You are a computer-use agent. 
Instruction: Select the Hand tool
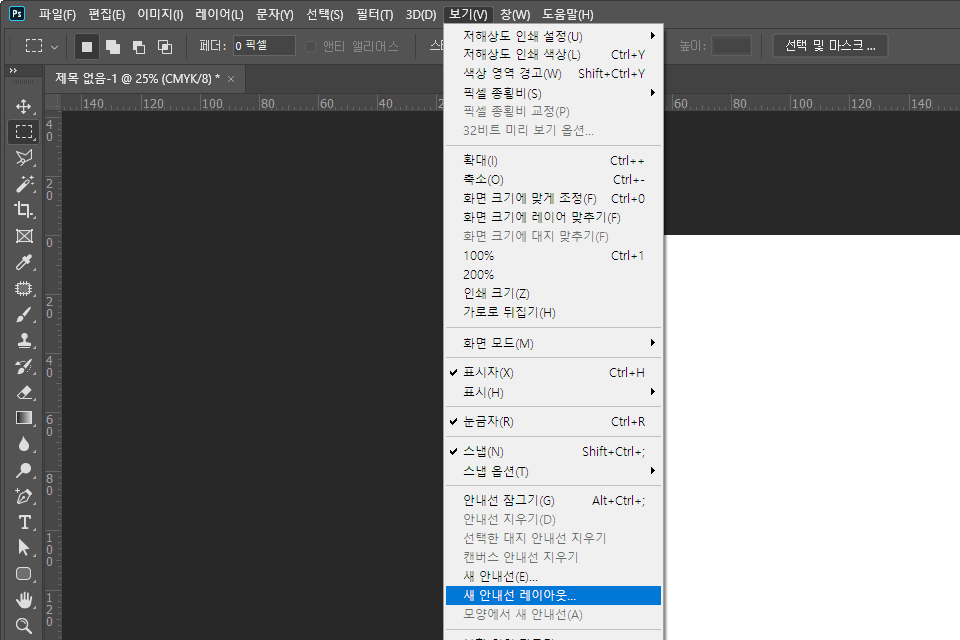click(24, 600)
